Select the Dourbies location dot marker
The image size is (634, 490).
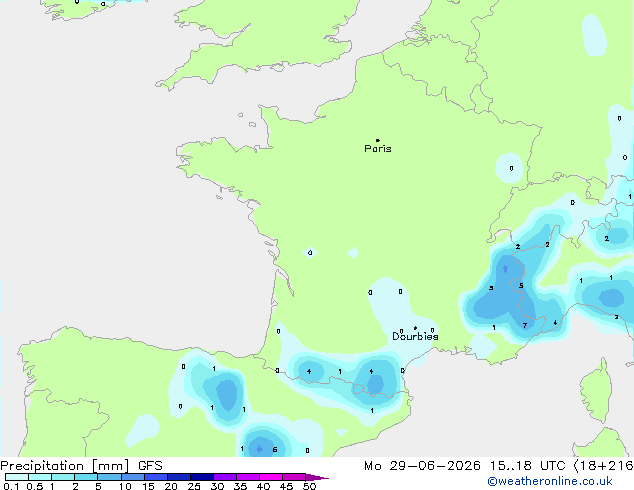[415, 328]
